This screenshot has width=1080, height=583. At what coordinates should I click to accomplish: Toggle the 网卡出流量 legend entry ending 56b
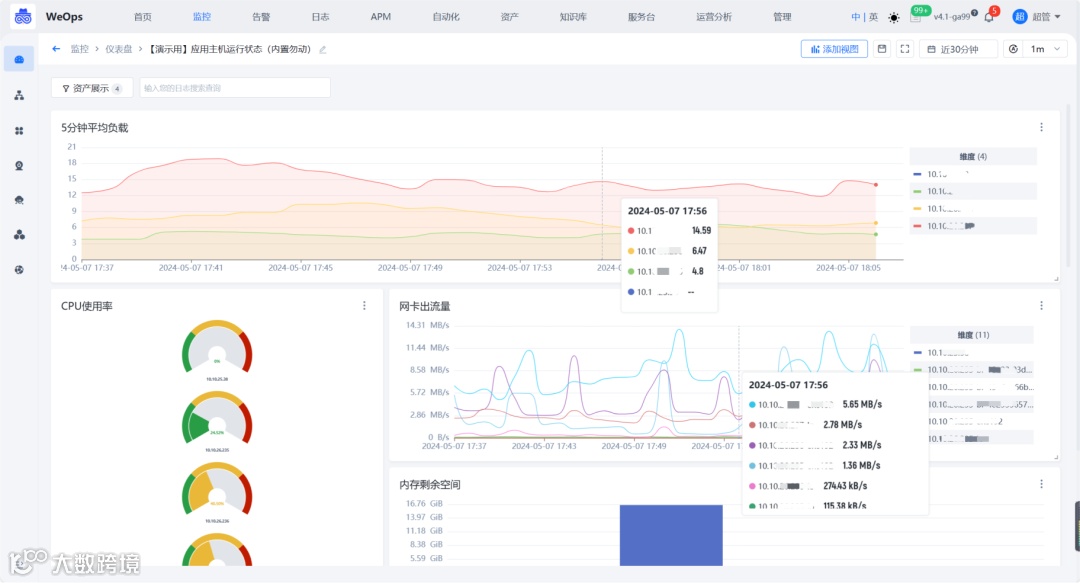click(x=981, y=387)
